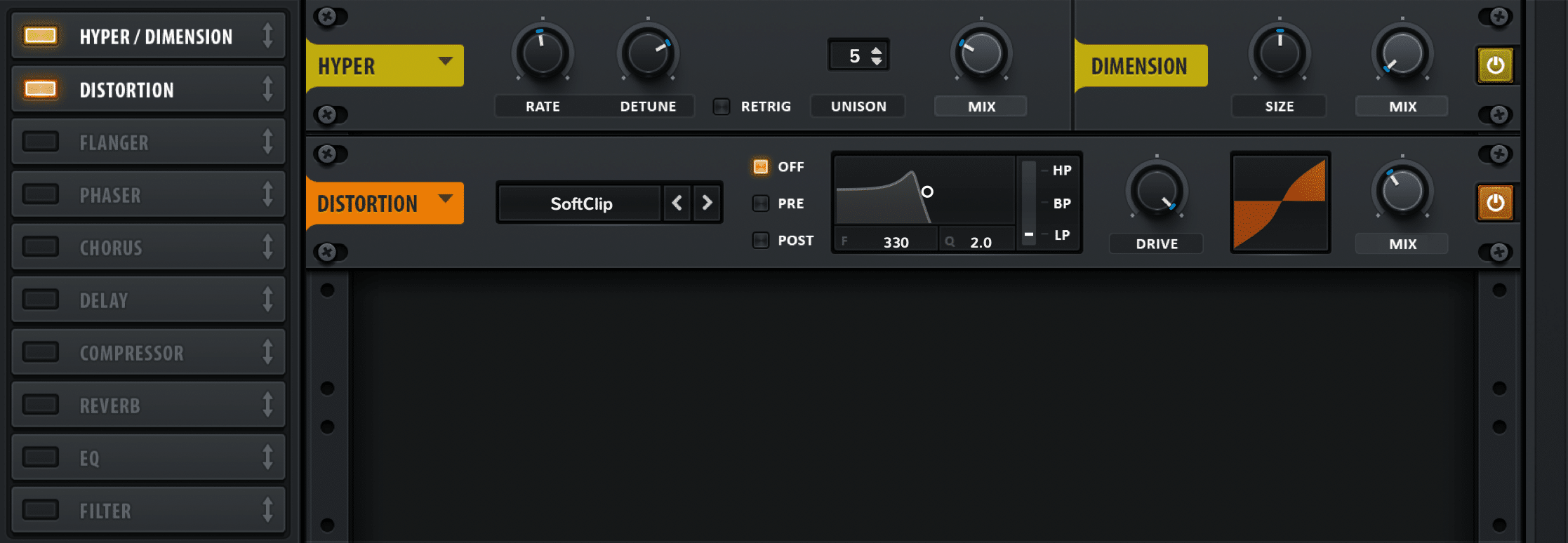The width and height of the screenshot is (1568, 543).
Task: Select the Off filter routing option
Action: point(761,166)
